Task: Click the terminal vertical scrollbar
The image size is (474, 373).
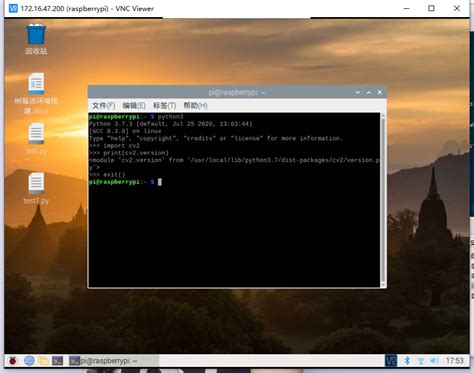Action: (383, 200)
